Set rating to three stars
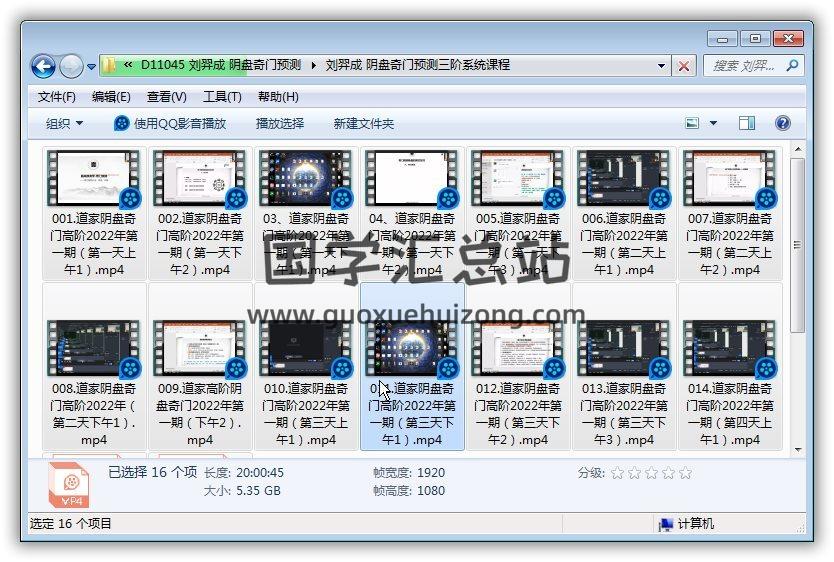 point(651,473)
